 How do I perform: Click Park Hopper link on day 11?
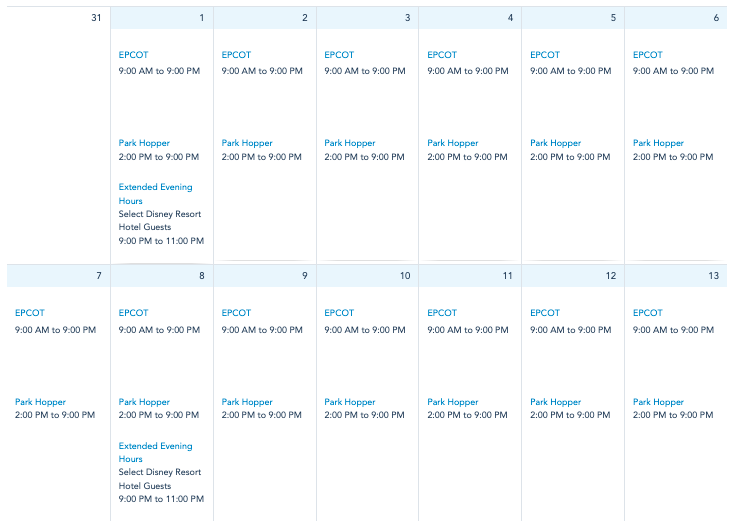453,402
